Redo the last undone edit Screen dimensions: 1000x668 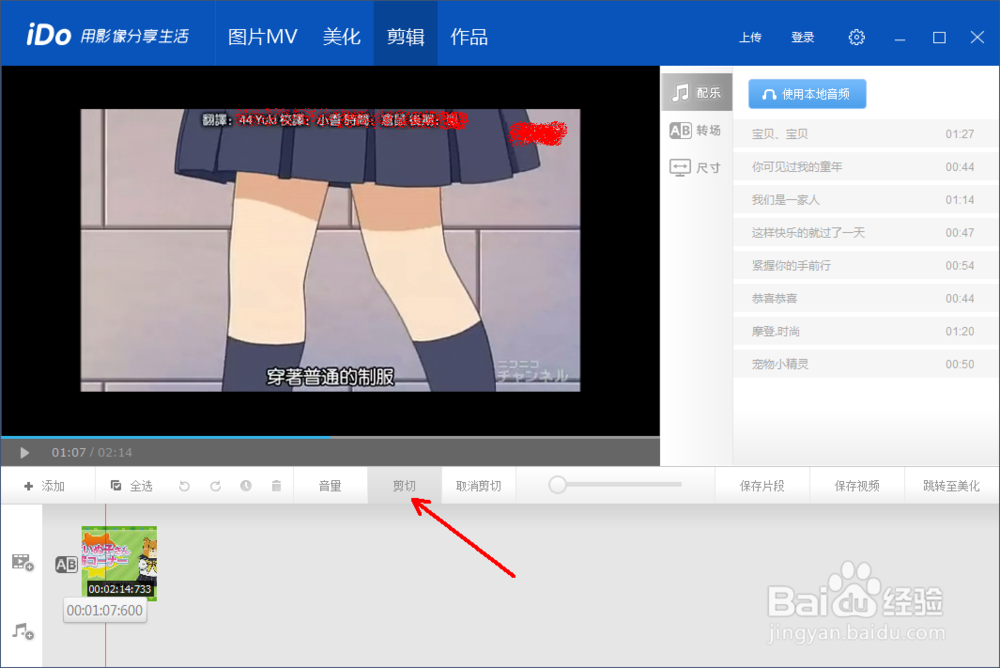215,485
